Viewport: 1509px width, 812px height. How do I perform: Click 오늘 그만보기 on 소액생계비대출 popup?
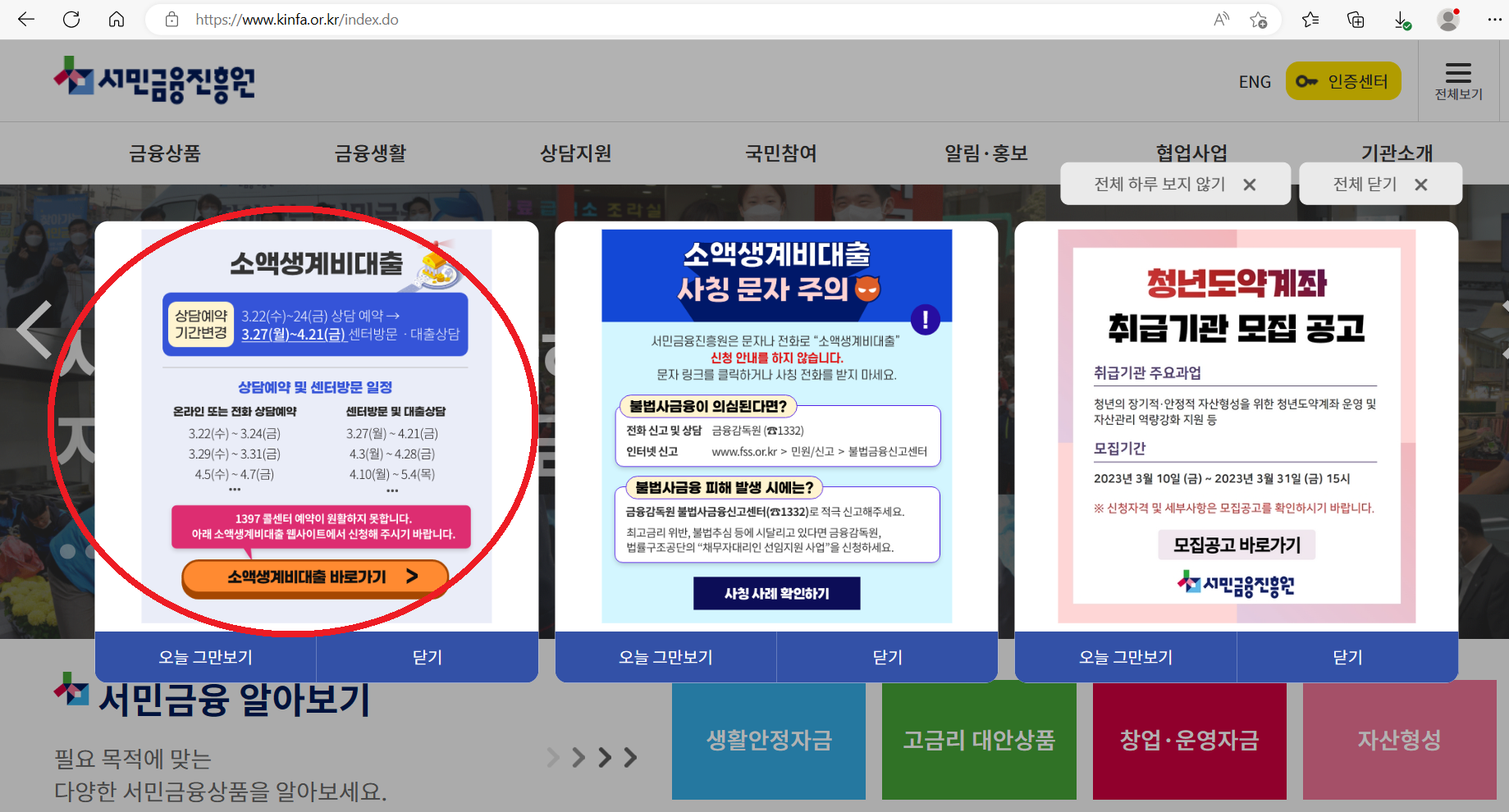(x=205, y=657)
